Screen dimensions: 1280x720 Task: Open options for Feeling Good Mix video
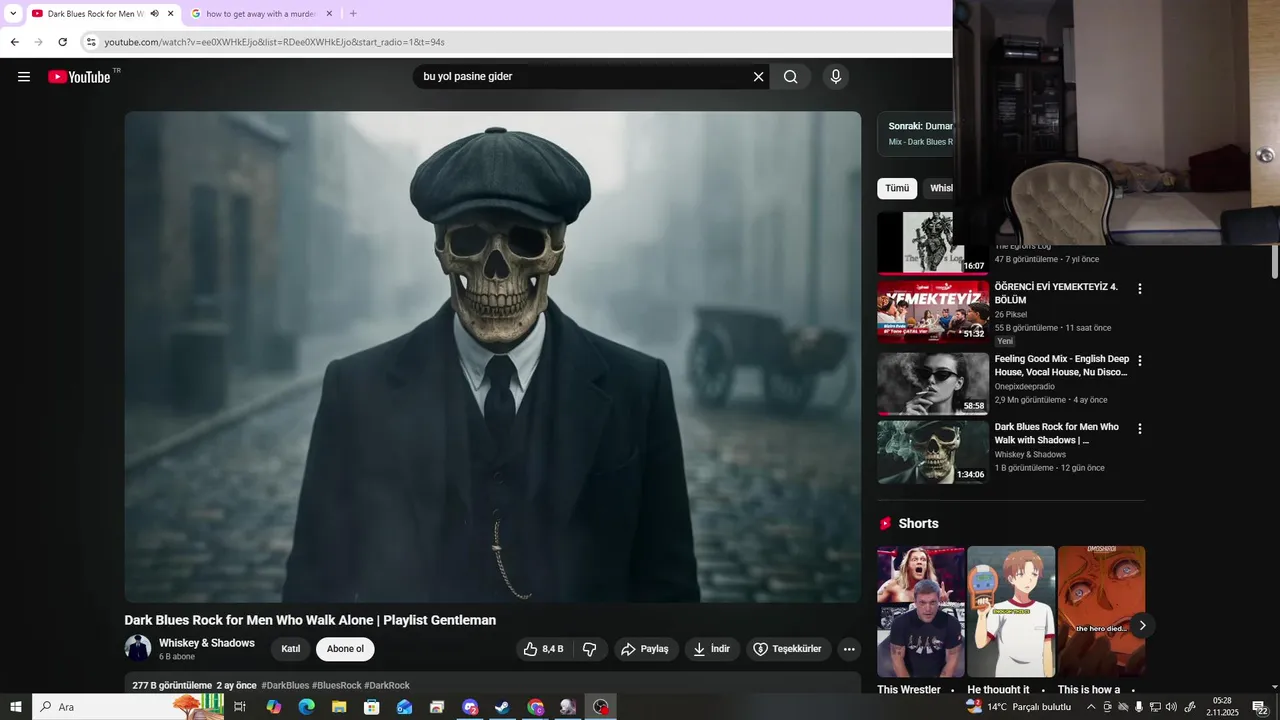[1139, 360]
